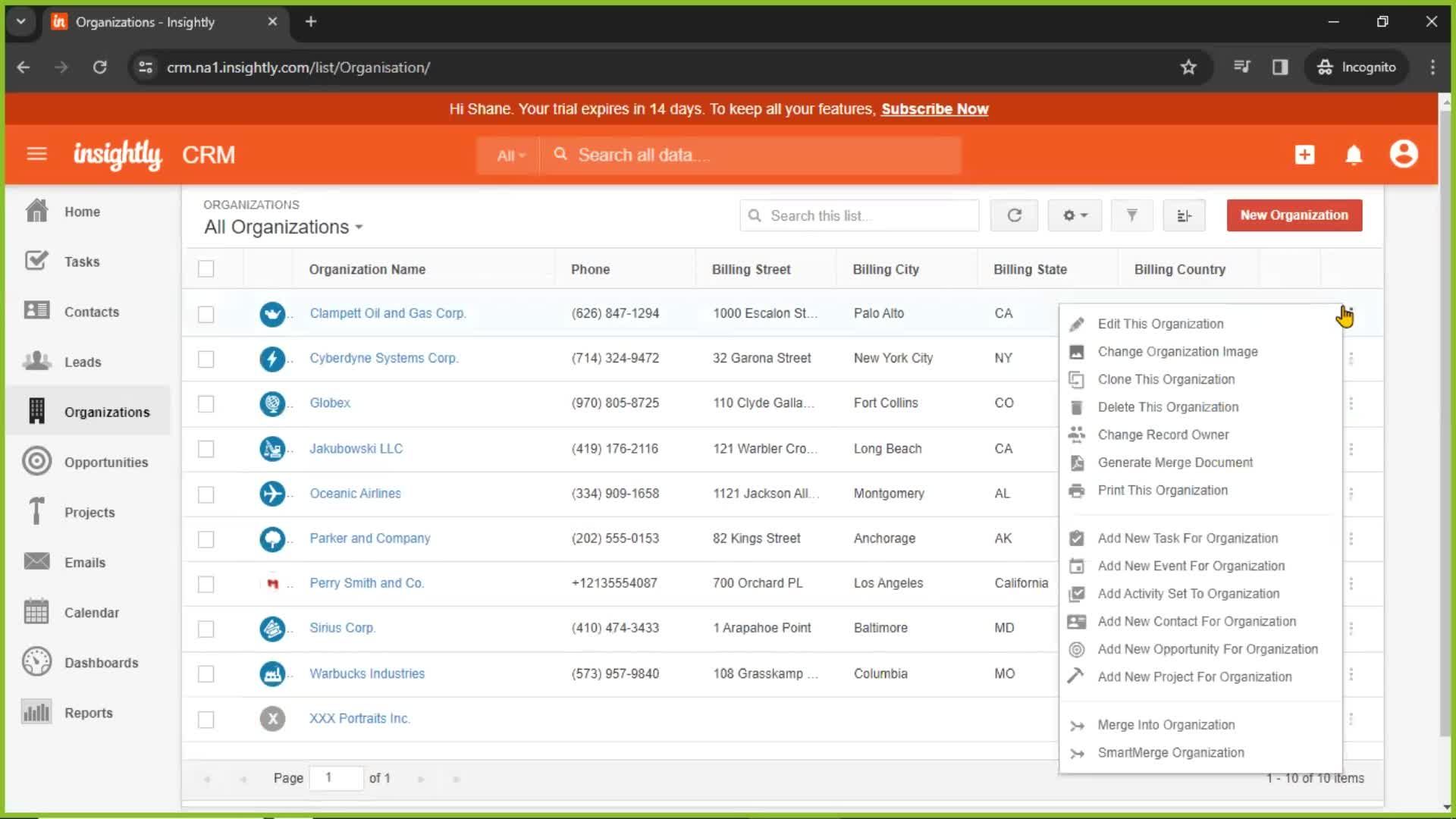Open actions menu for Cyberdyne Systems row
Image resolution: width=1456 pixels, height=819 pixels.
pyautogui.click(x=1351, y=358)
